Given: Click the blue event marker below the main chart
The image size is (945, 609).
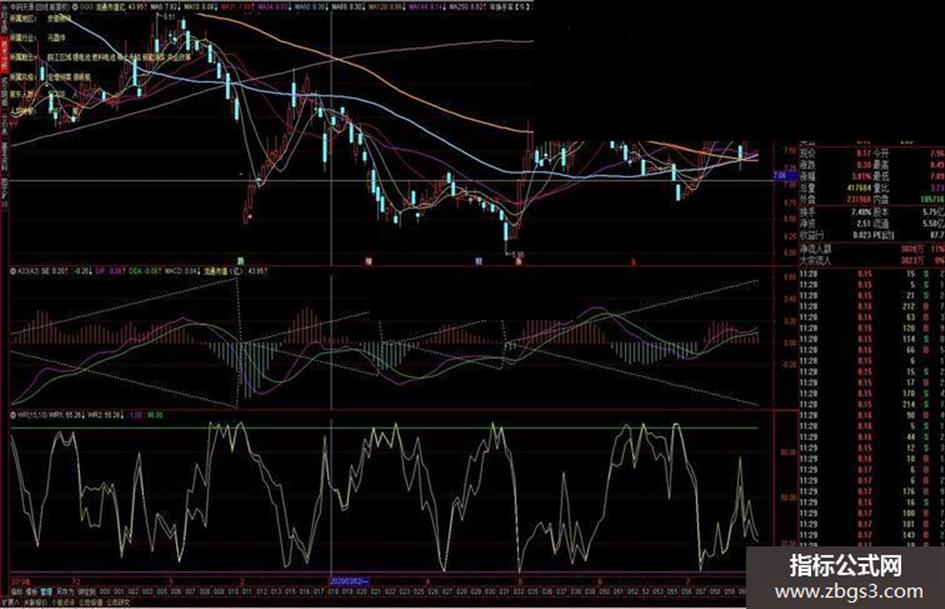Looking at the screenshot, I should (x=479, y=262).
